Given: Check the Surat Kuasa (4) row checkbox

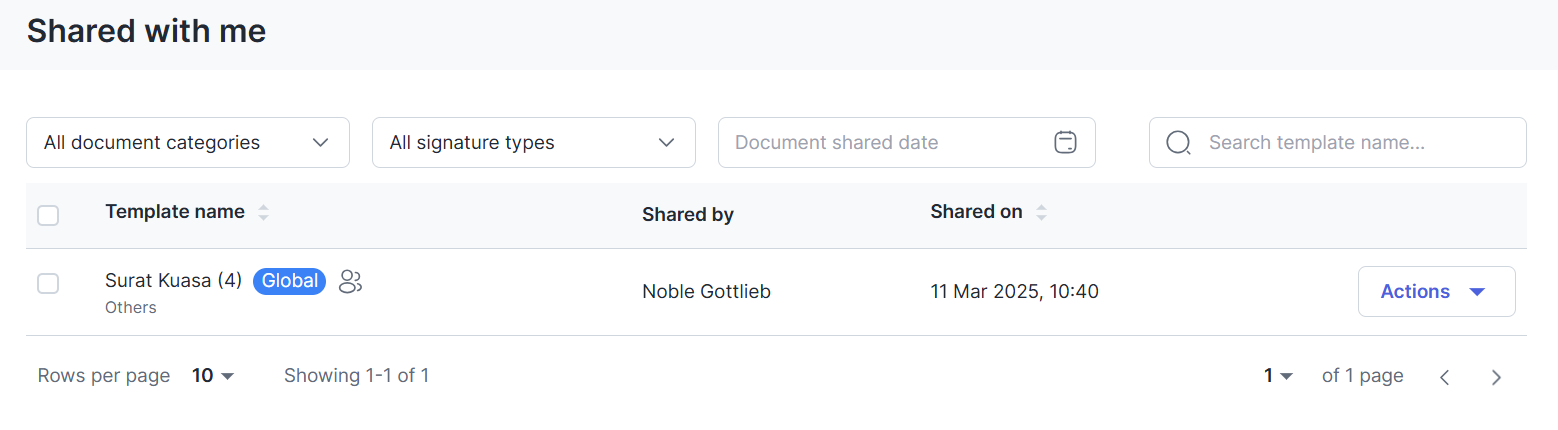Looking at the screenshot, I should 48,283.
